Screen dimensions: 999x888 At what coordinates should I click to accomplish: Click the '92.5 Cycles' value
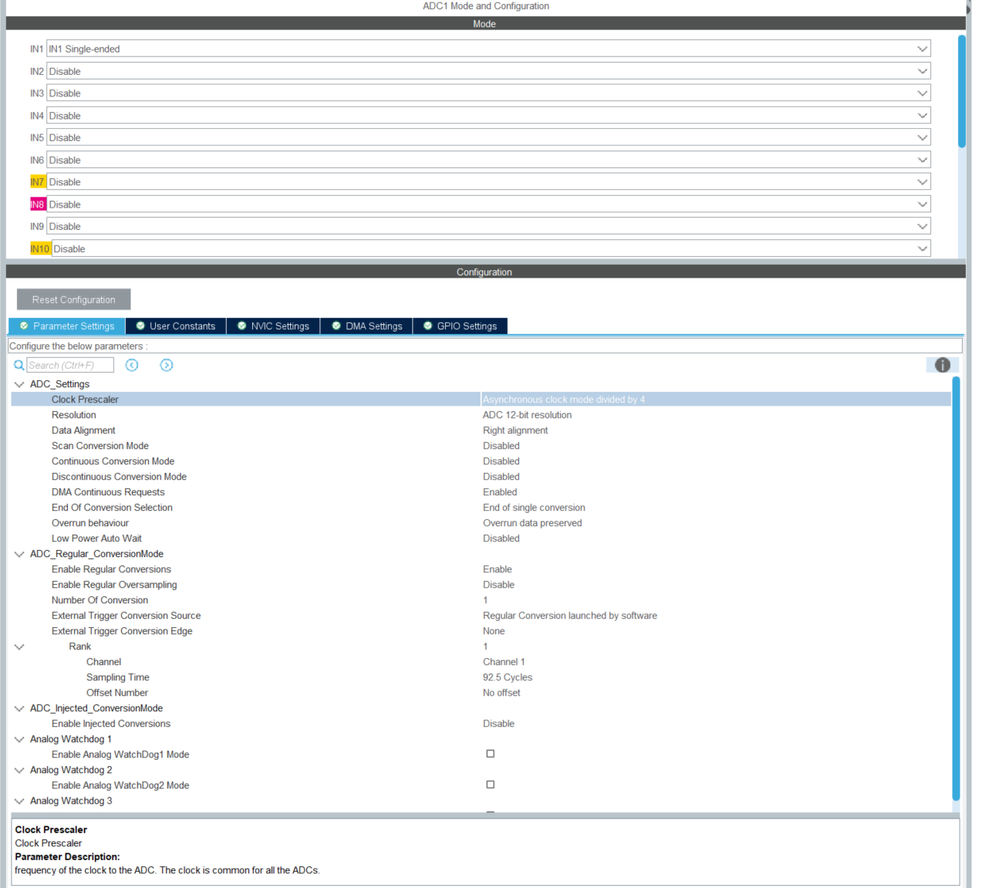(x=507, y=677)
